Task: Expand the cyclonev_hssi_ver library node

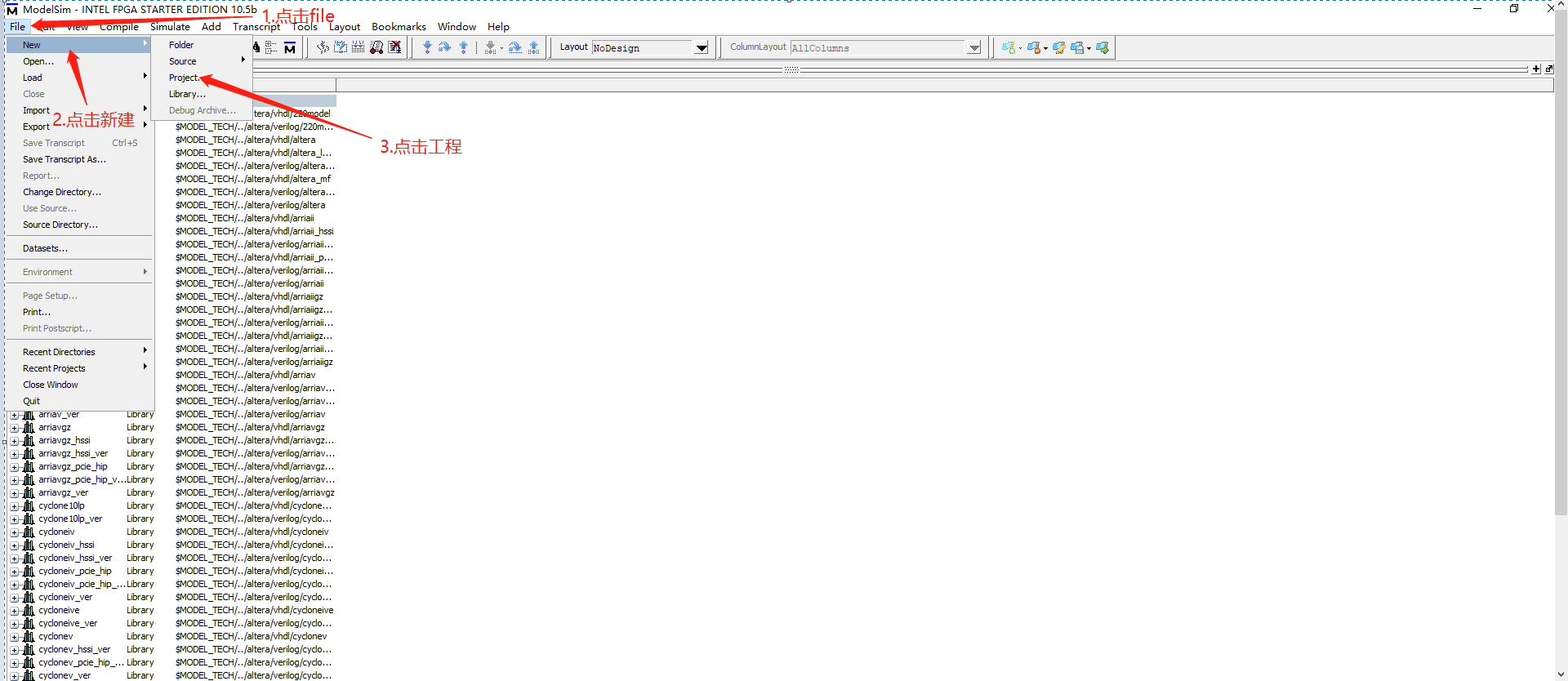Action: 14,650
